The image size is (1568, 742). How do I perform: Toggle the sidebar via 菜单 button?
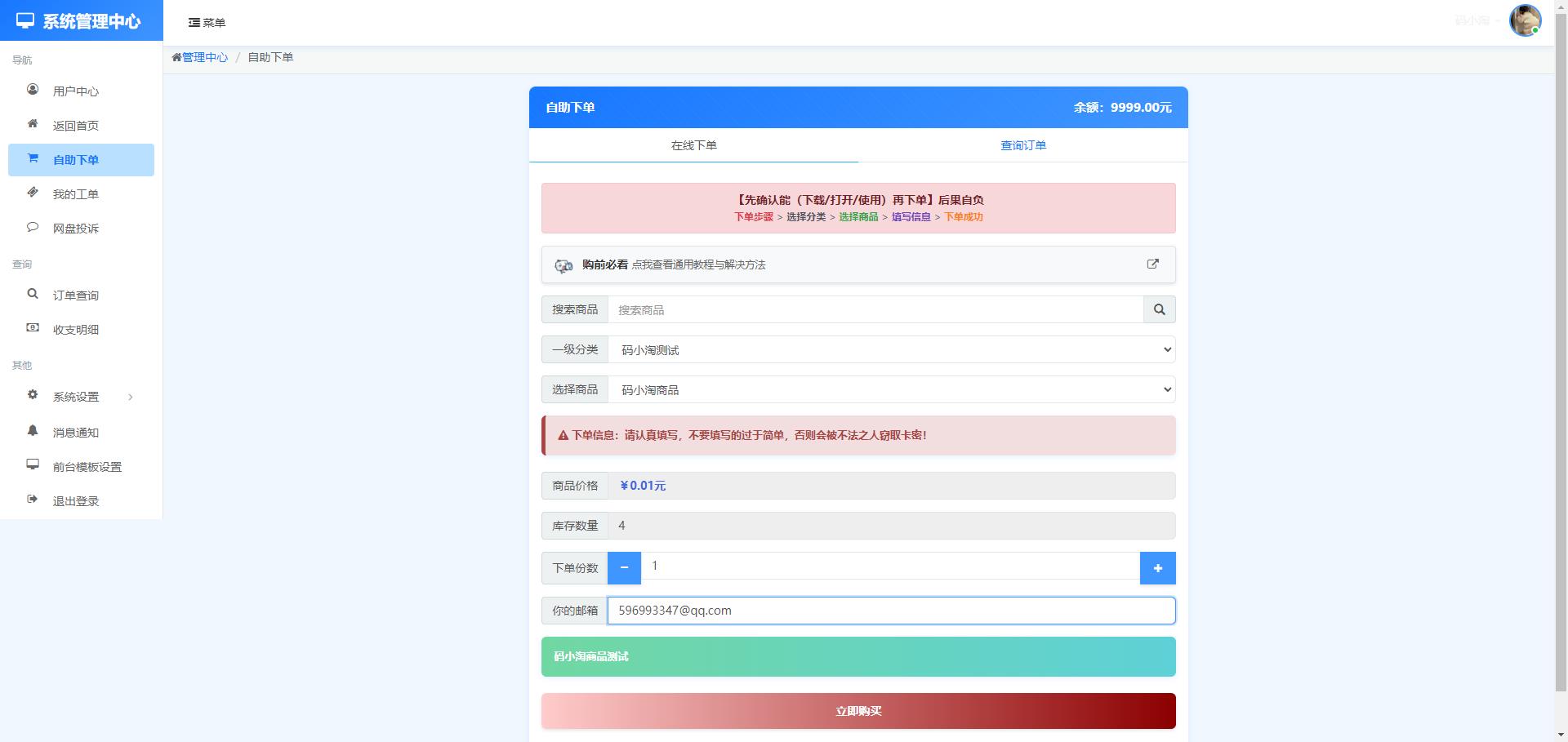[207, 22]
